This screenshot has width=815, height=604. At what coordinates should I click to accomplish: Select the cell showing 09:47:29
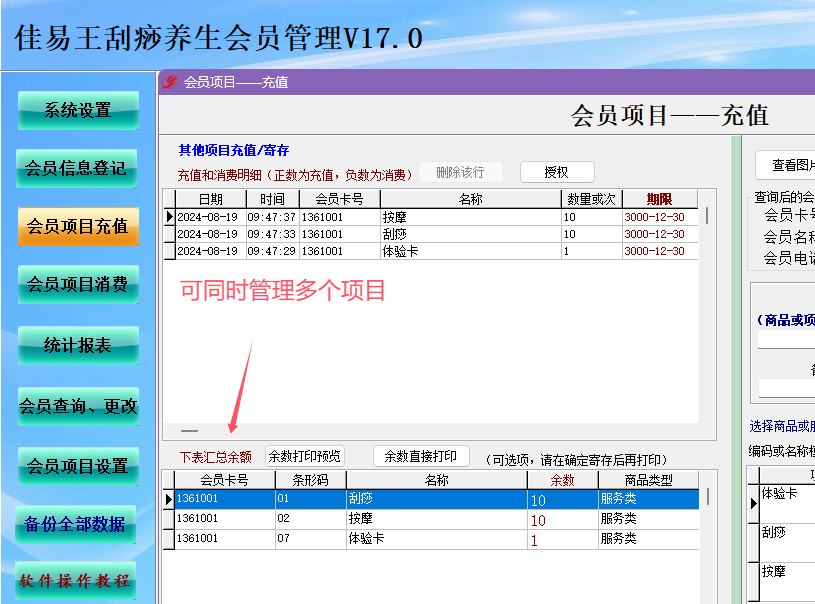[272, 251]
